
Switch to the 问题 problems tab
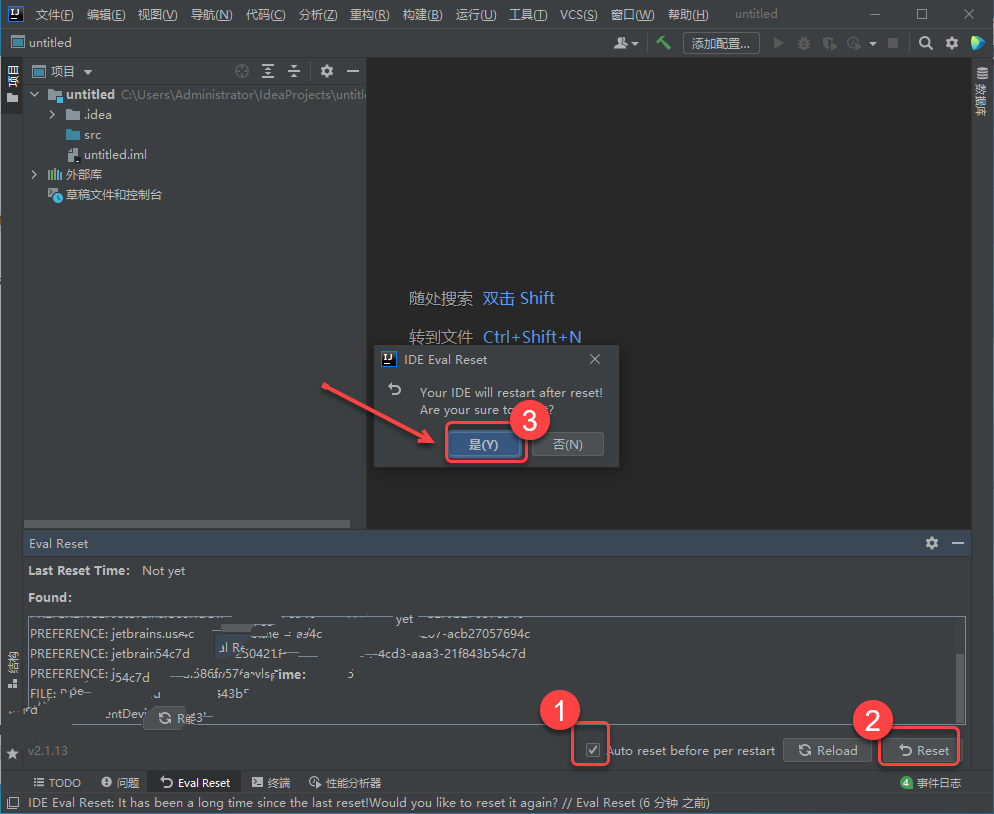120,782
